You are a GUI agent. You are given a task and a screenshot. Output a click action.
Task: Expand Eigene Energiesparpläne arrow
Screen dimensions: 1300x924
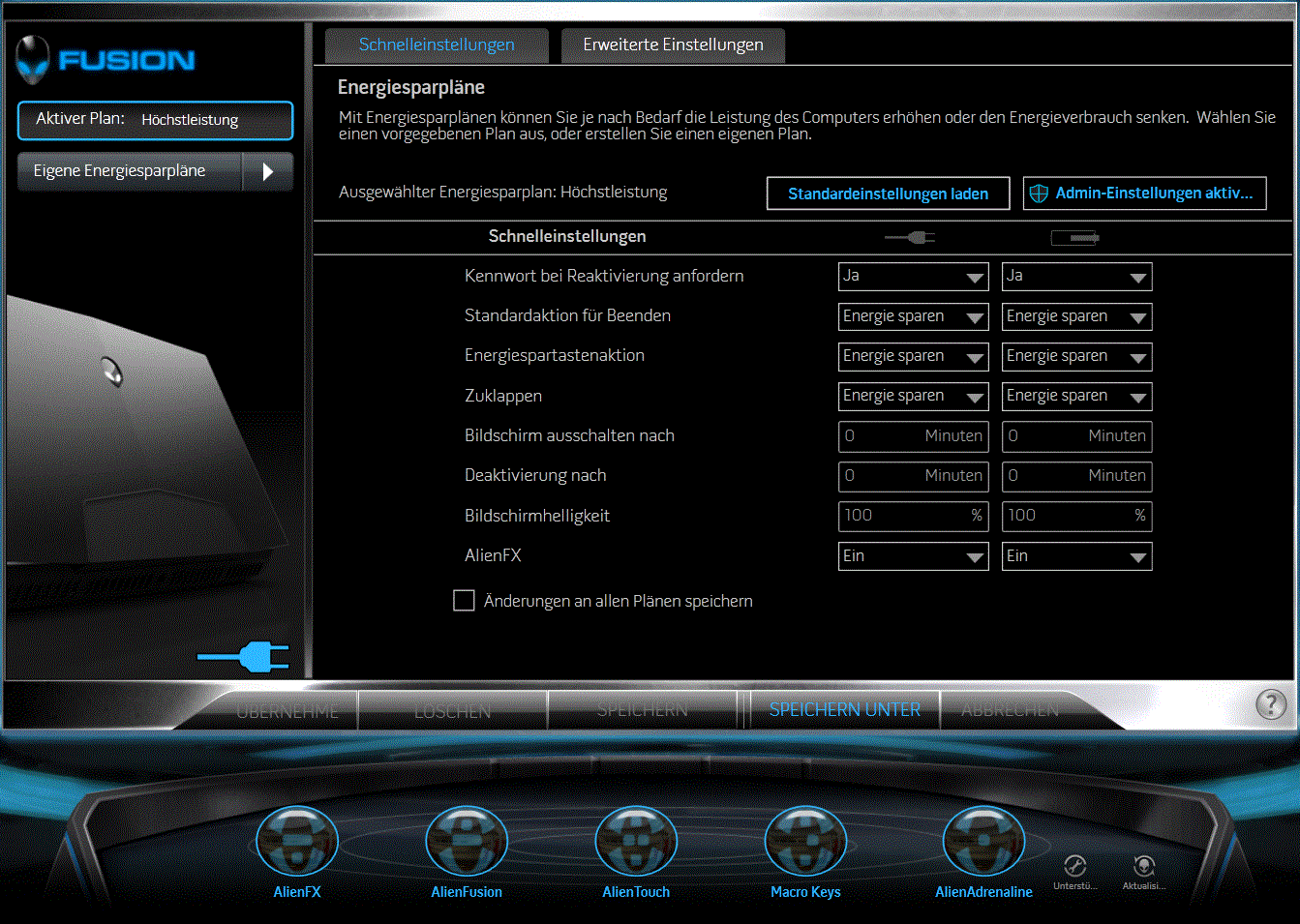(267, 171)
